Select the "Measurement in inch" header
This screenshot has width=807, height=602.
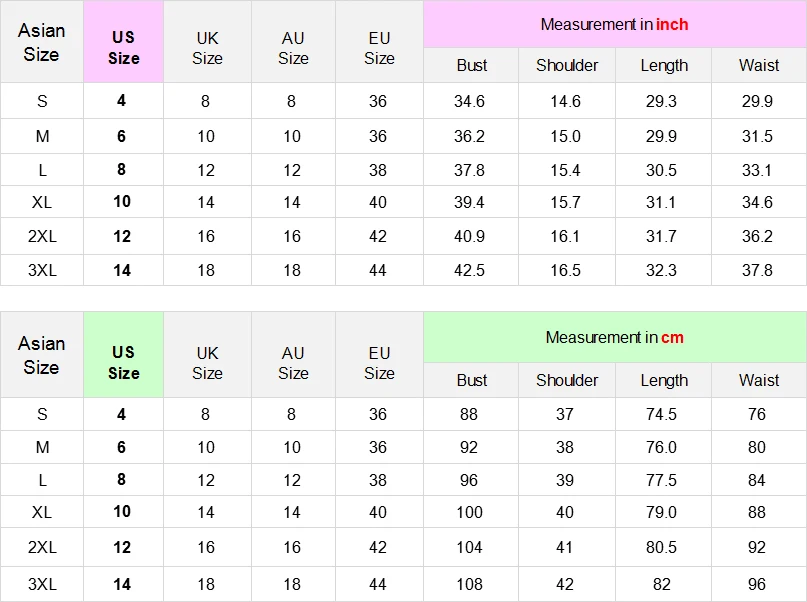614,24
